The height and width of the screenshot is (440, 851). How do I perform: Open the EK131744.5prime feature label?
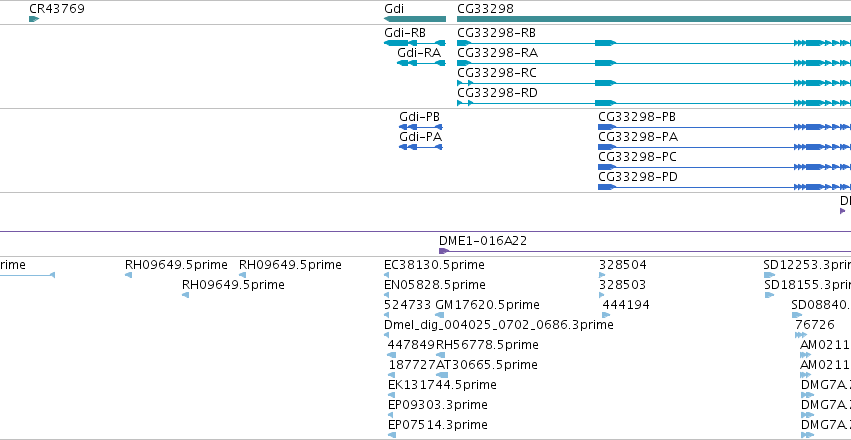click(x=442, y=385)
